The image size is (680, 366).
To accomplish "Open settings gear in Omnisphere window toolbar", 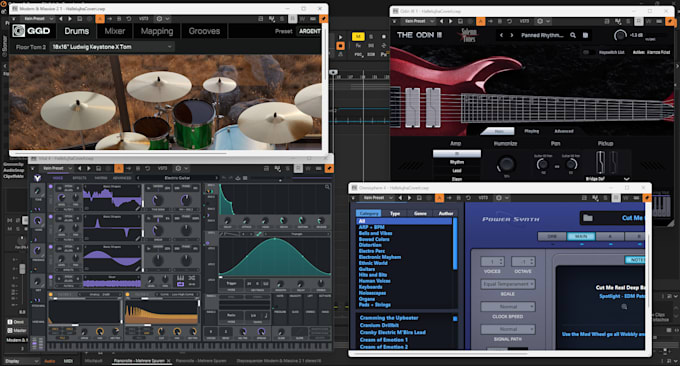I will (x=498, y=198).
